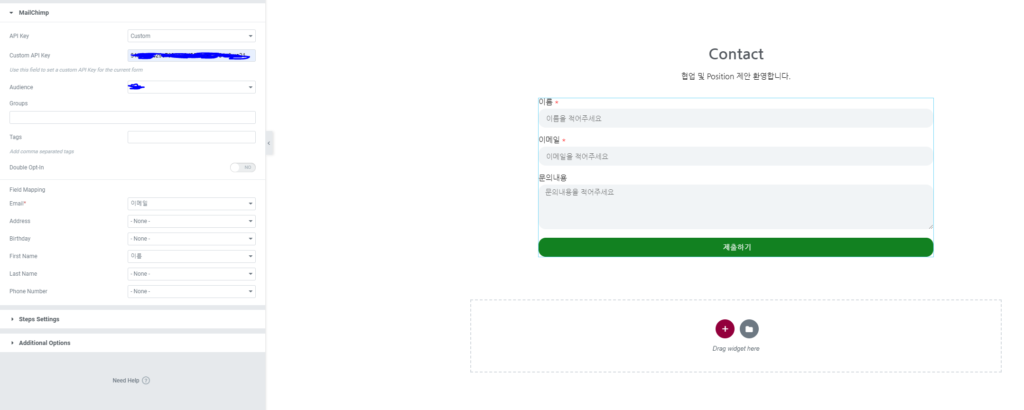
Task: Click the green 제출하기 submit button
Action: [735, 247]
